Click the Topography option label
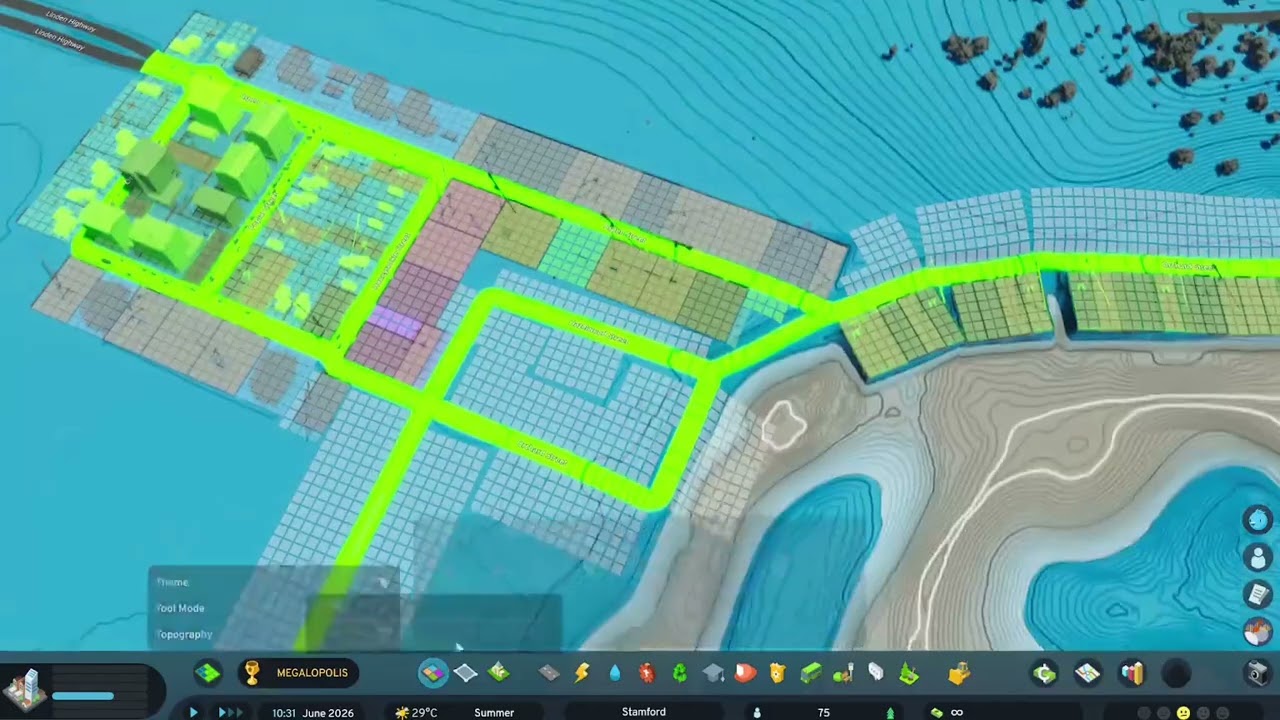Viewport: 1280px width, 720px height. point(185,634)
